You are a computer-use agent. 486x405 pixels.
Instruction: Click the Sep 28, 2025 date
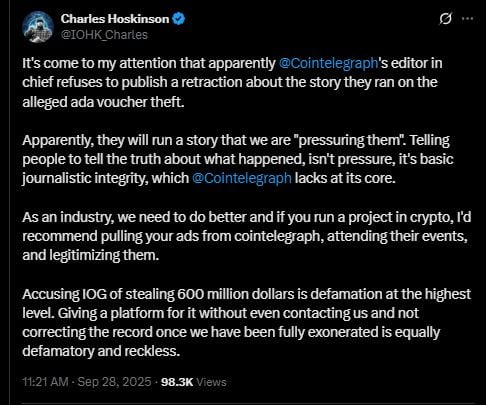(114, 382)
